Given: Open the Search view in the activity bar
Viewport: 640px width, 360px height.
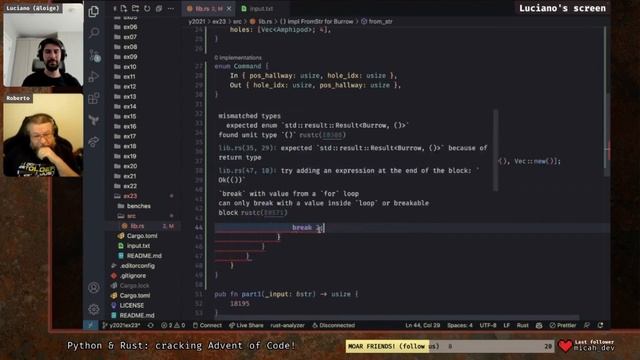Looking at the screenshot, I should [x=94, y=33].
